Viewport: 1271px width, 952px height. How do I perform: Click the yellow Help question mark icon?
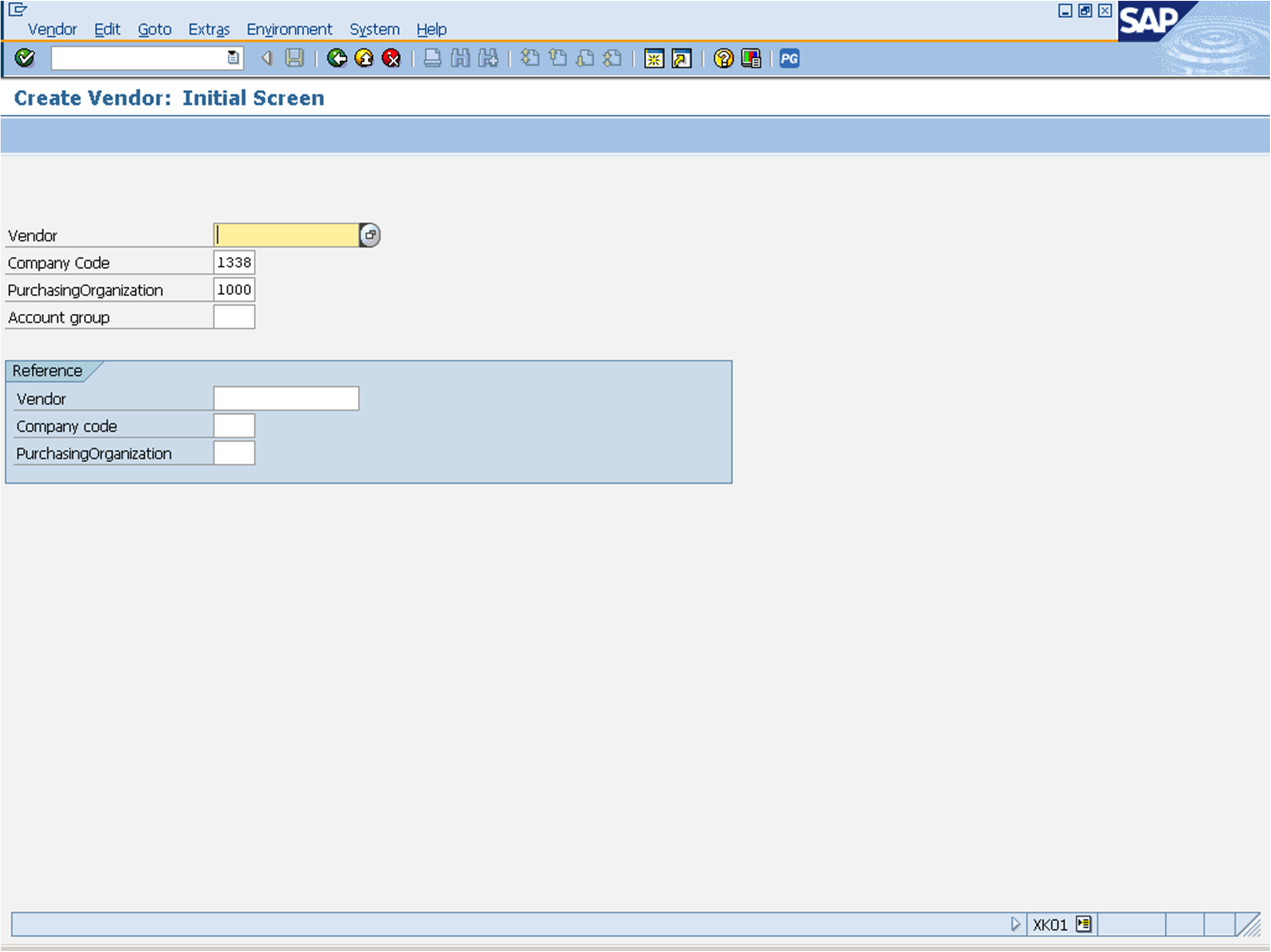tap(723, 59)
